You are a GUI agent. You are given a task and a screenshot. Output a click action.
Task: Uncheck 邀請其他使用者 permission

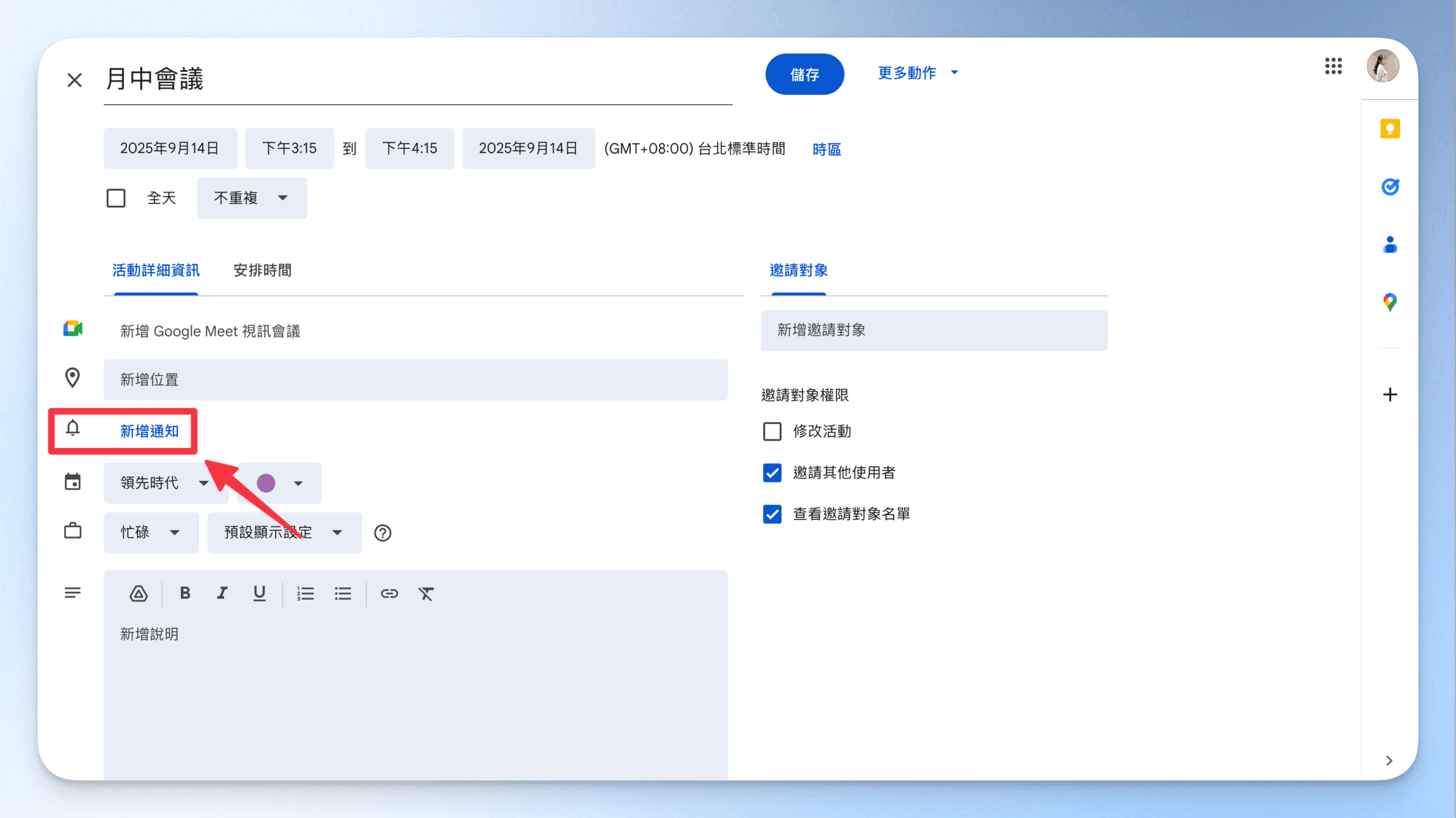coord(772,472)
